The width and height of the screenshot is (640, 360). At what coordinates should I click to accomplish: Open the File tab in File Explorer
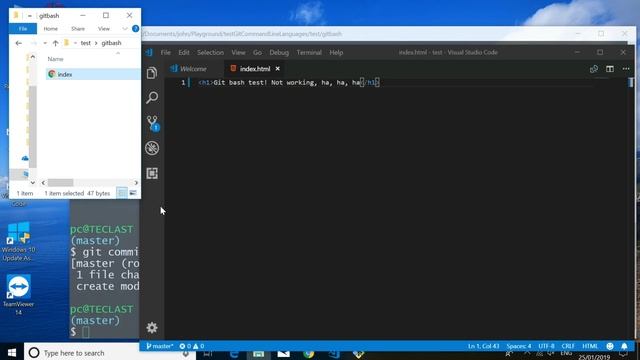(x=23, y=29)
